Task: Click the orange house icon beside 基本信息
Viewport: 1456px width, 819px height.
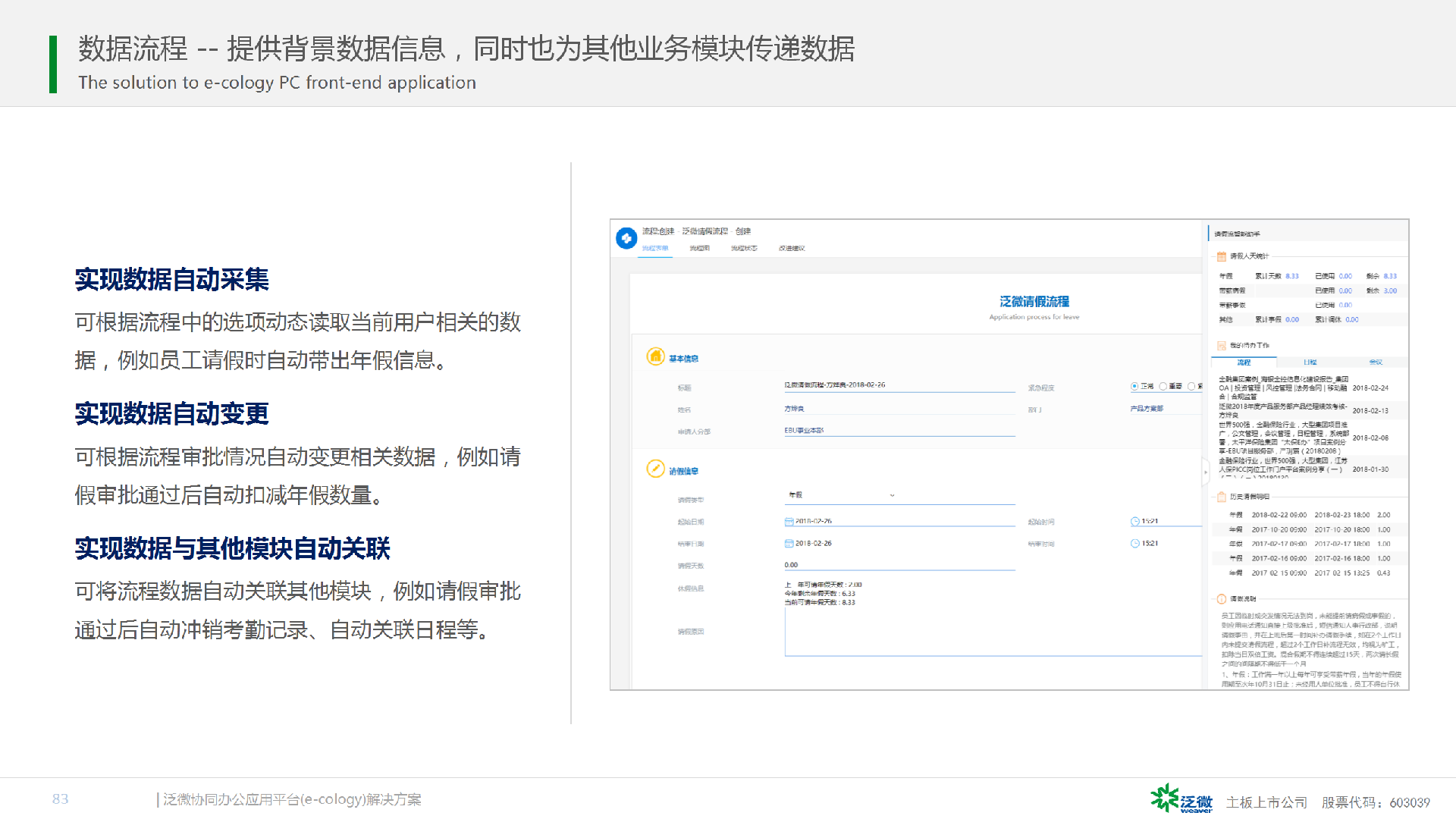Action: pyautogui.click(x=655, y=356)
